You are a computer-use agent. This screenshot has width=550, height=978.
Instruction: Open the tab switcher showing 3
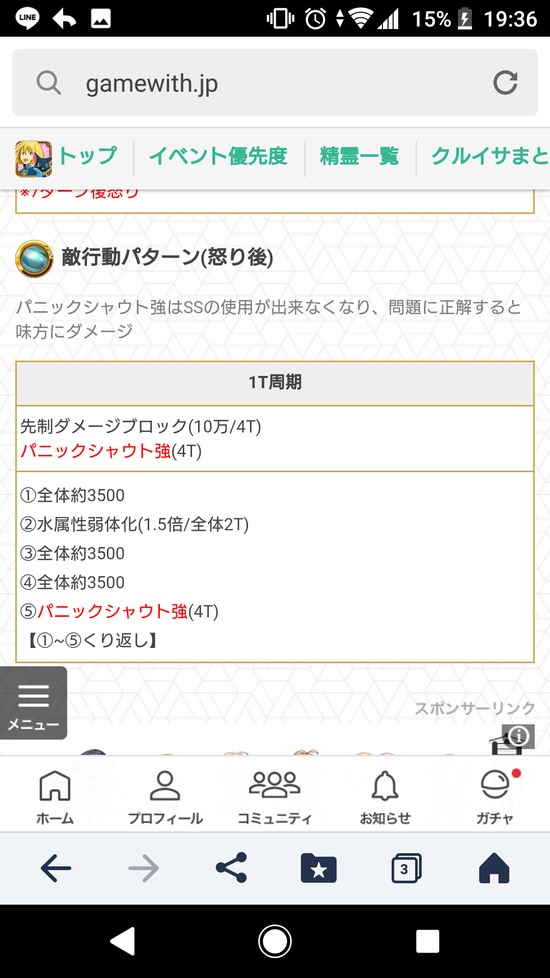407,868
